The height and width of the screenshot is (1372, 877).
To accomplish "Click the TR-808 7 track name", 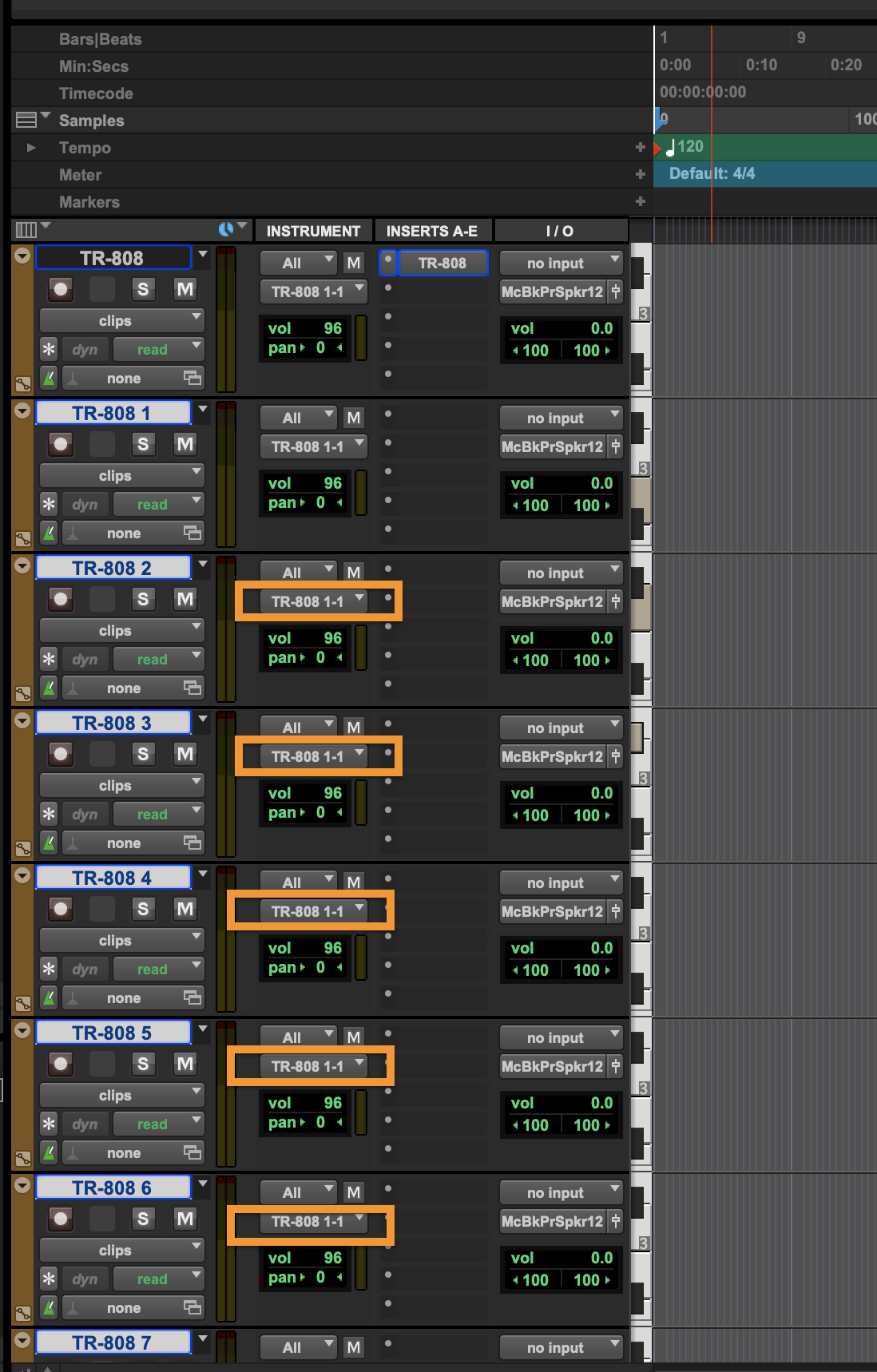I will coord(113,1342).
